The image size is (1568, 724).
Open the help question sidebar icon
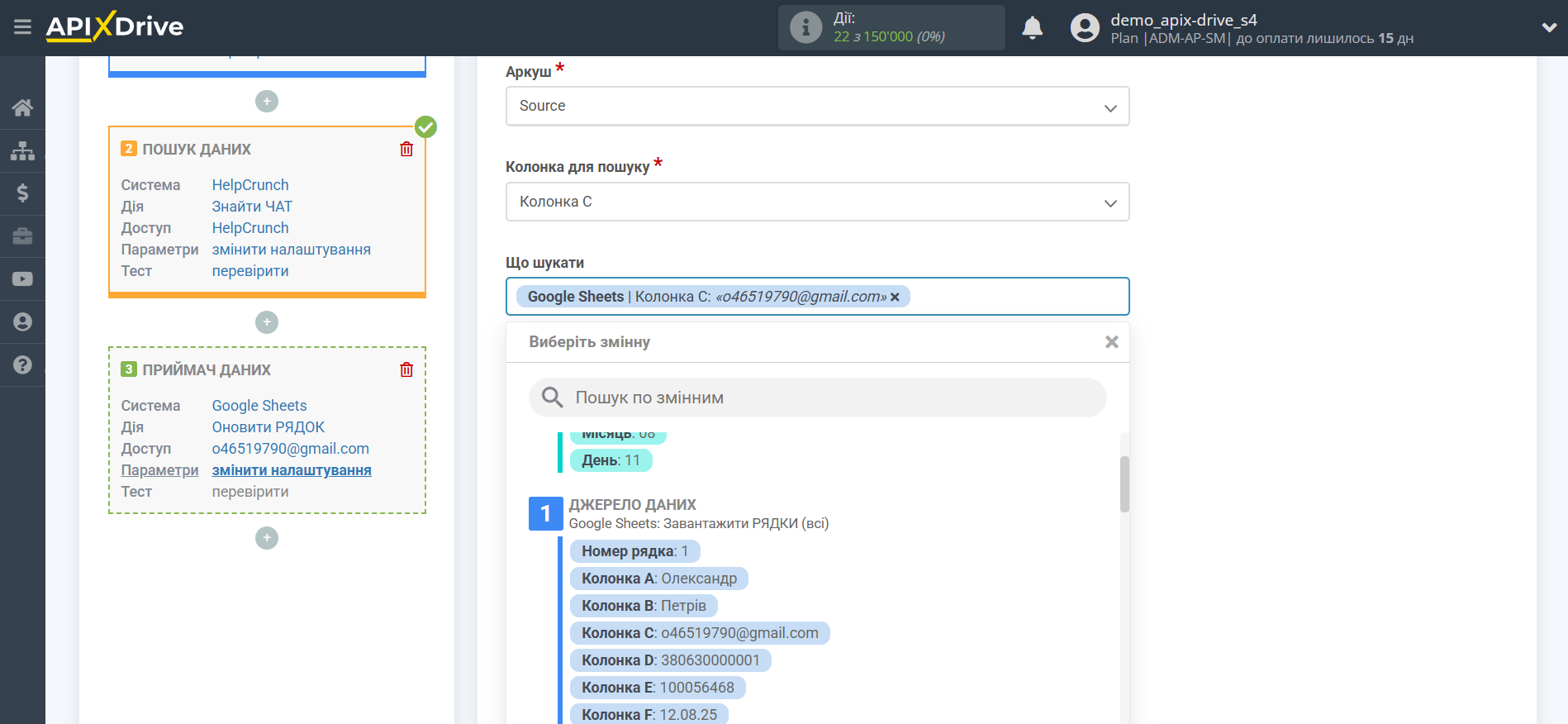pos(22,364)
